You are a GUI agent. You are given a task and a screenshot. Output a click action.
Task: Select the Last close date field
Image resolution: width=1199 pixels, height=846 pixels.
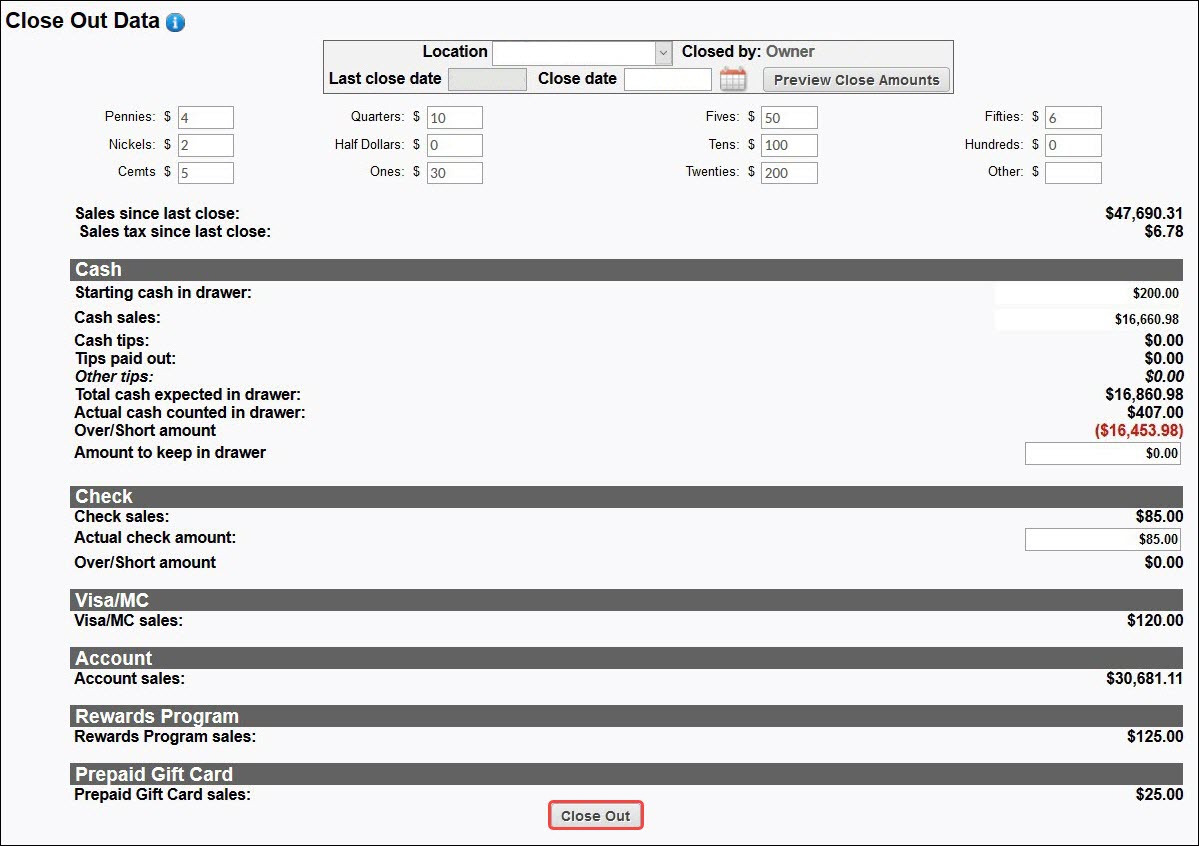[487, 80]
